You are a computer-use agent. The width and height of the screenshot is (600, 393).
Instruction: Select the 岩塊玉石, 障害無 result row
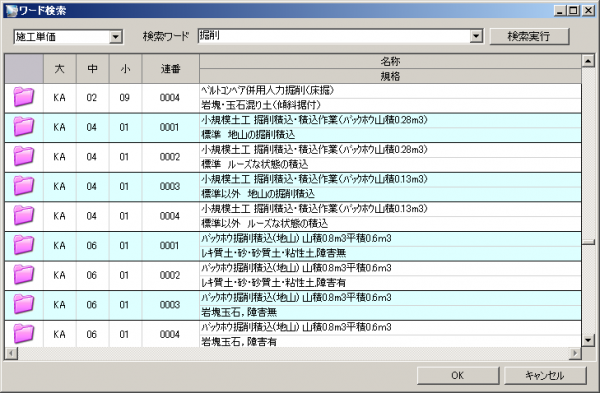[x=293, y=305]
